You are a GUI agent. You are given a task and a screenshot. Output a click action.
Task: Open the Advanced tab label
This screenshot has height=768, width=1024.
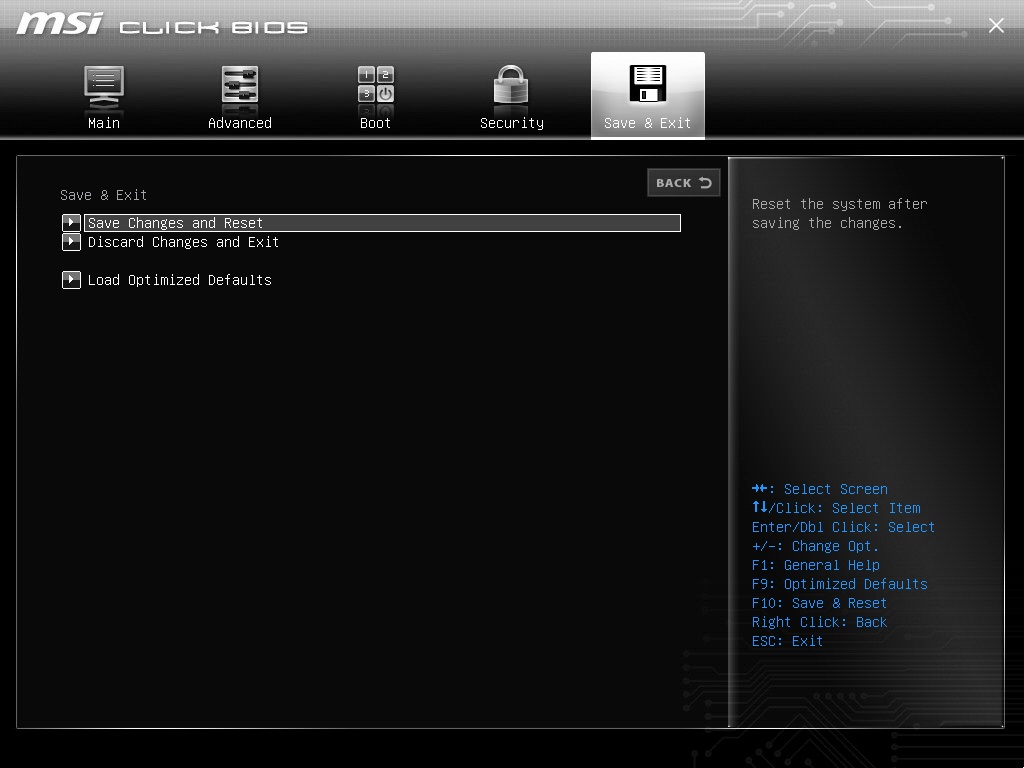pos(240,123)
